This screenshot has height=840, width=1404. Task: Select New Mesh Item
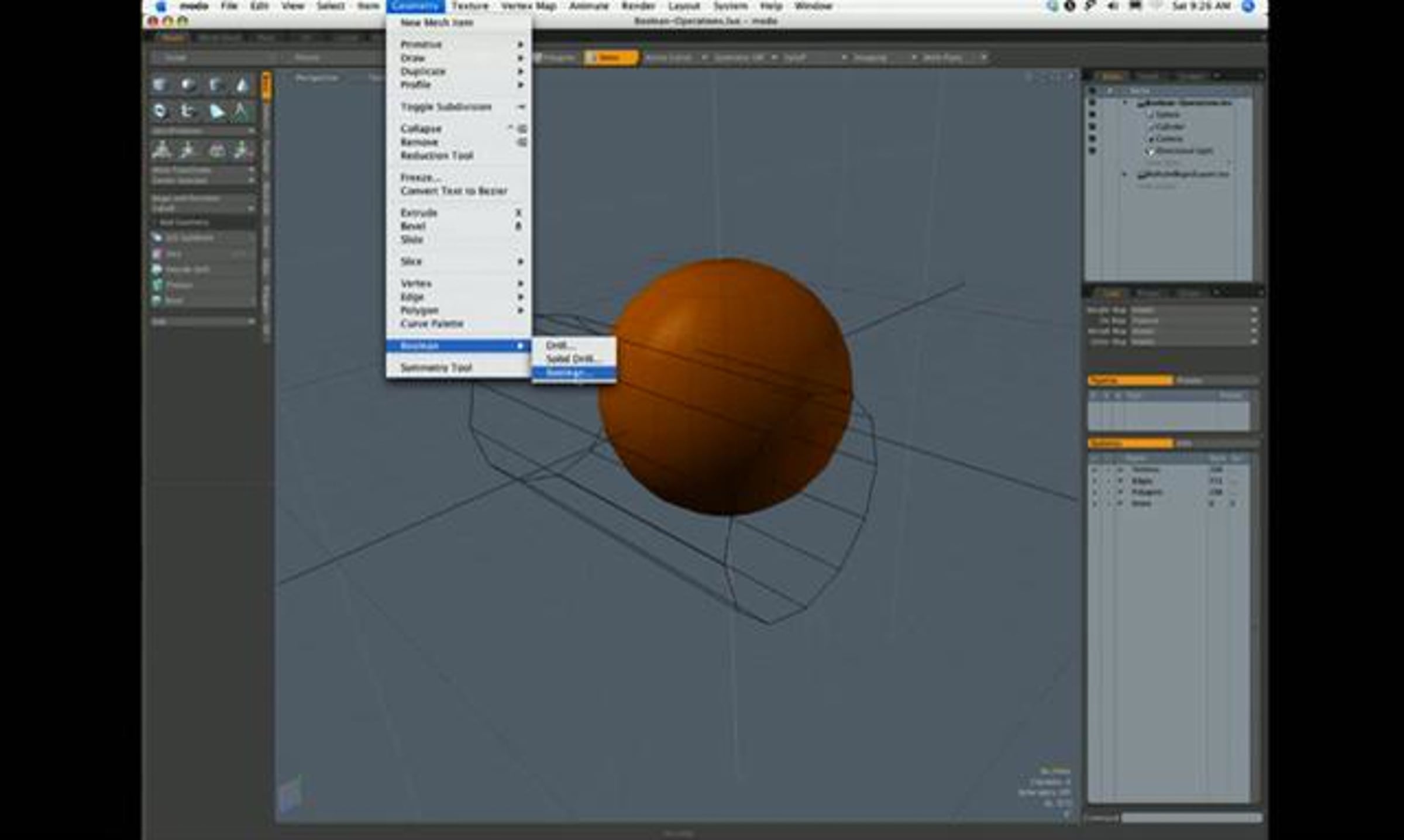click(459, 23)
